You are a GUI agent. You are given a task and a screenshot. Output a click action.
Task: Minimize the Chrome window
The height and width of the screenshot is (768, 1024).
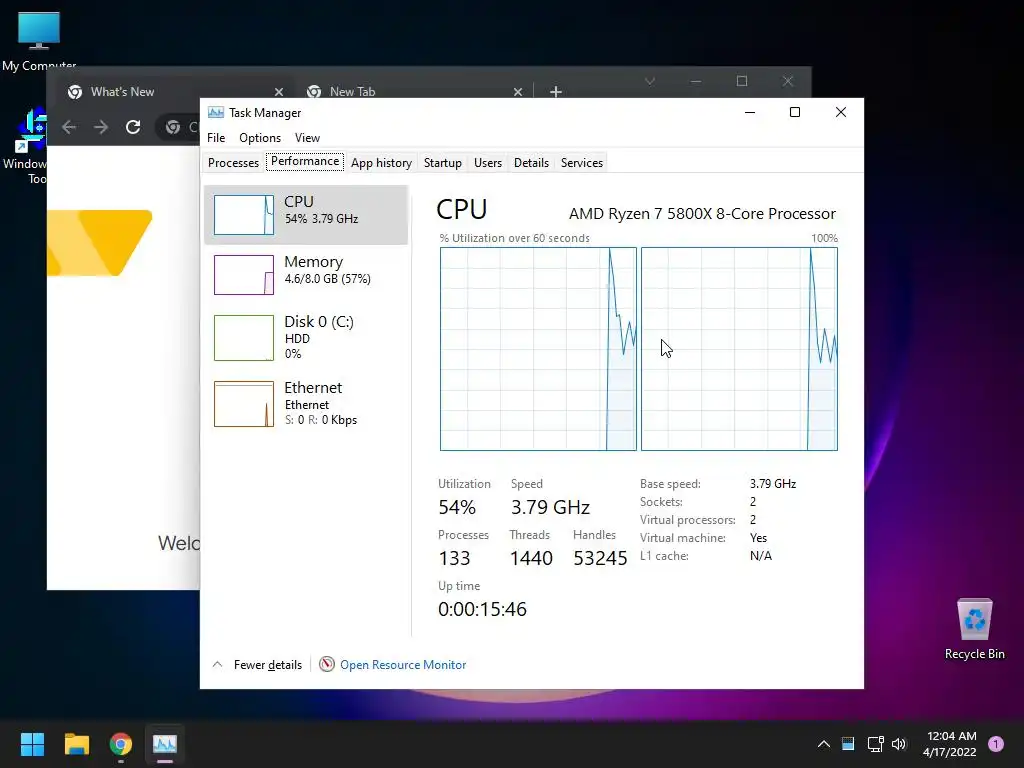click(x=696, y=82)
